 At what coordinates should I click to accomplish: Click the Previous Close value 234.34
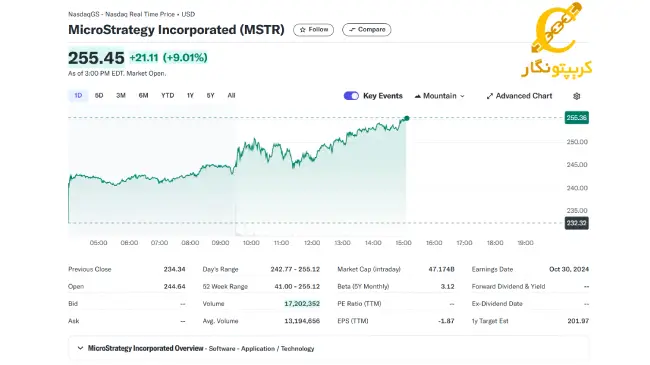point(174,269)
